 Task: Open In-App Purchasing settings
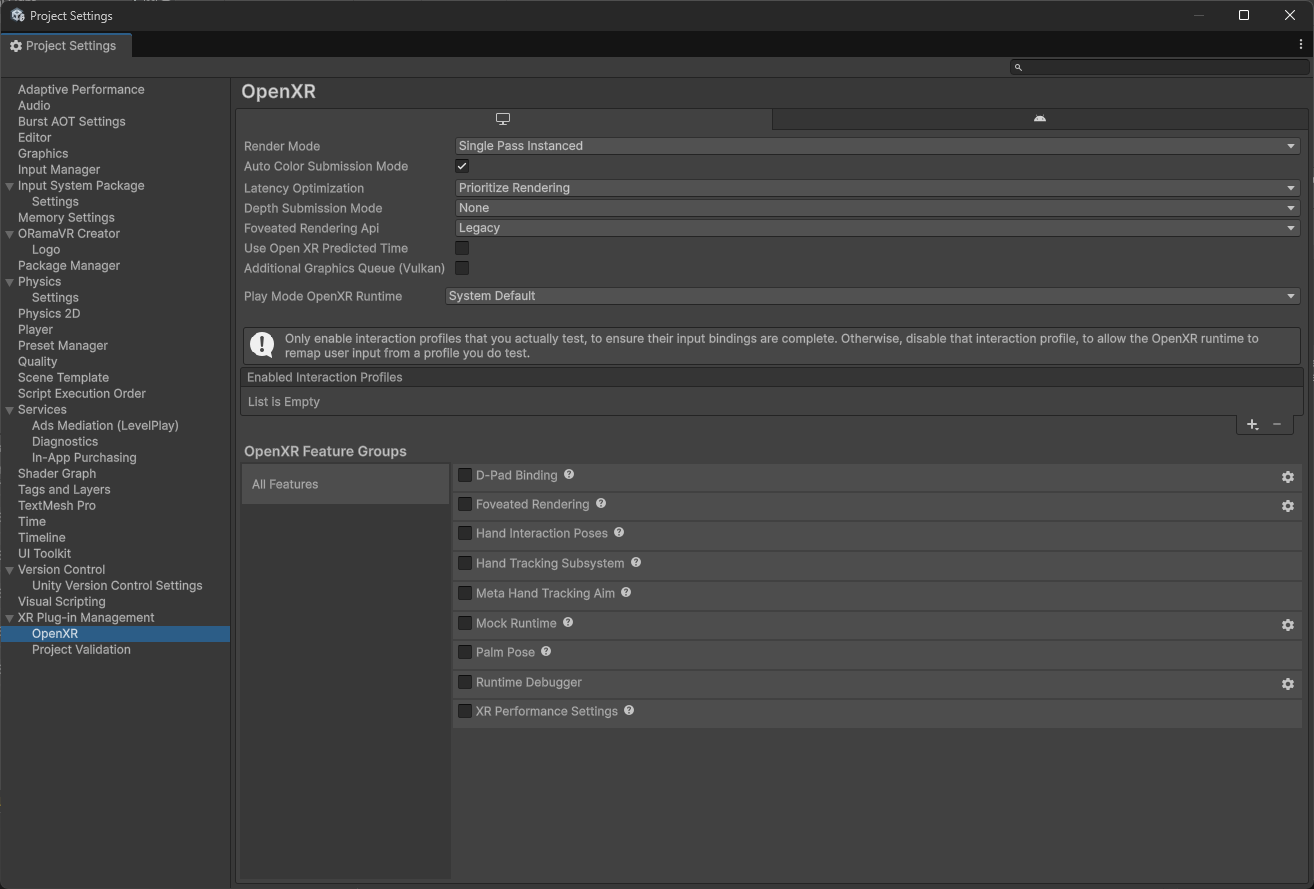click(84, 458)
